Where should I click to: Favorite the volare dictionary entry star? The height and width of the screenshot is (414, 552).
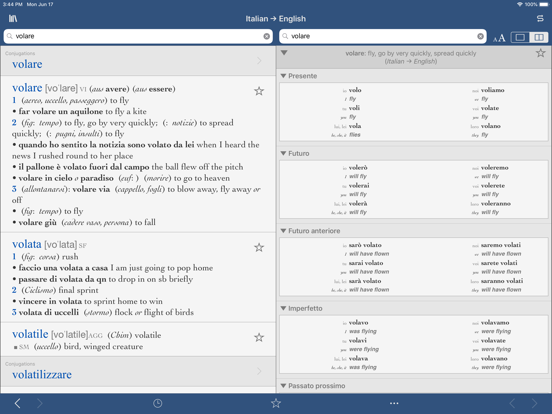pyautogui.click(x=259, y=91)
